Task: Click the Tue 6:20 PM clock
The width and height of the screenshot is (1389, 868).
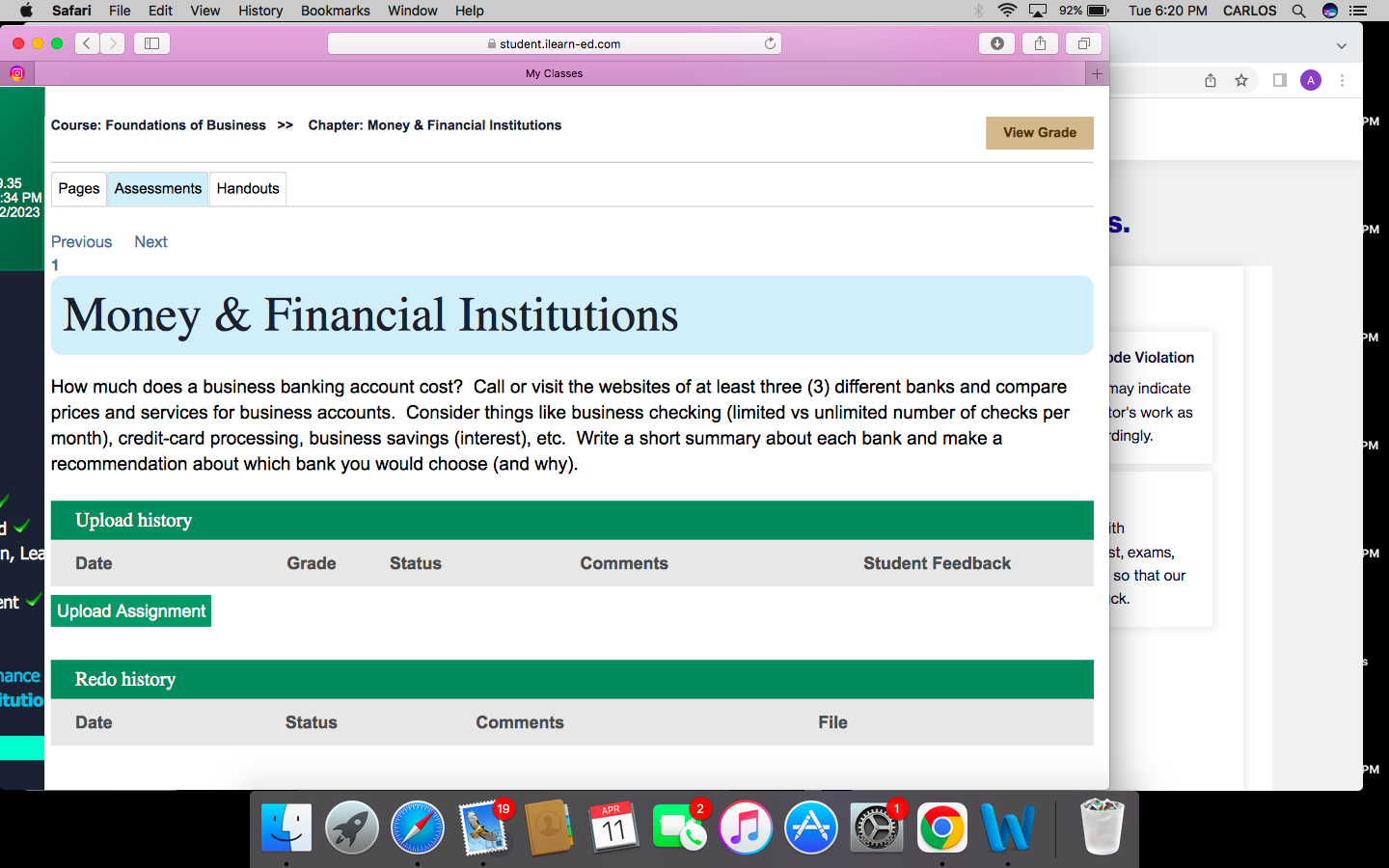Action: 1168,11
